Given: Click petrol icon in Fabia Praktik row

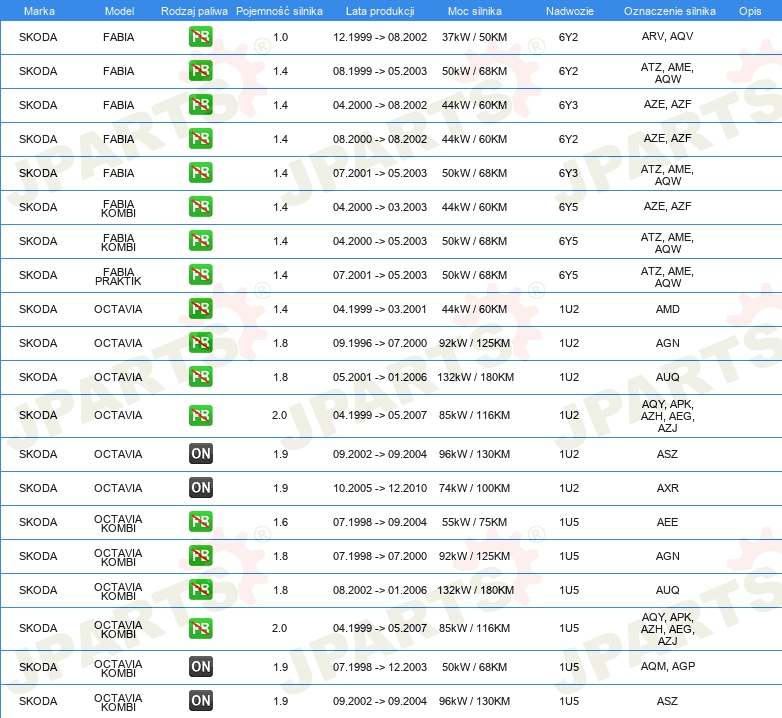Looking at the screenshot, I should pos(200,274).
